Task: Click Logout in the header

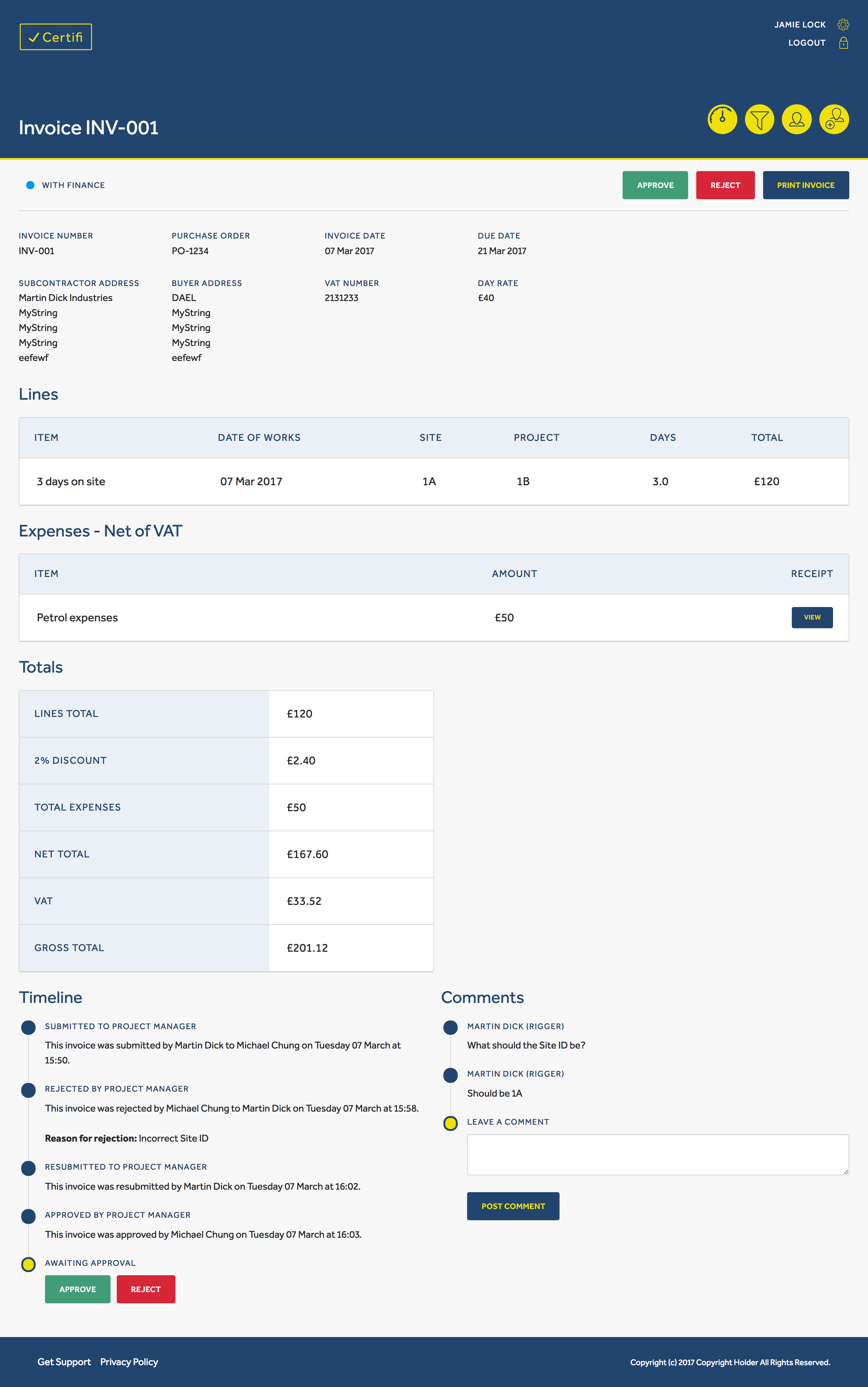Action: click(806, 42)
